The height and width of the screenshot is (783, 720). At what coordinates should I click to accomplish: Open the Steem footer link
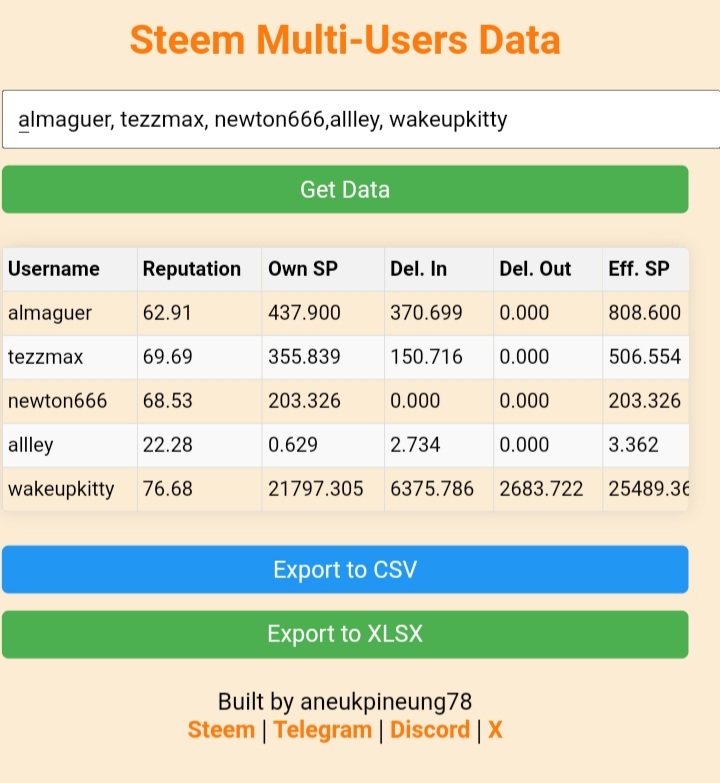[x=221, y=730]
